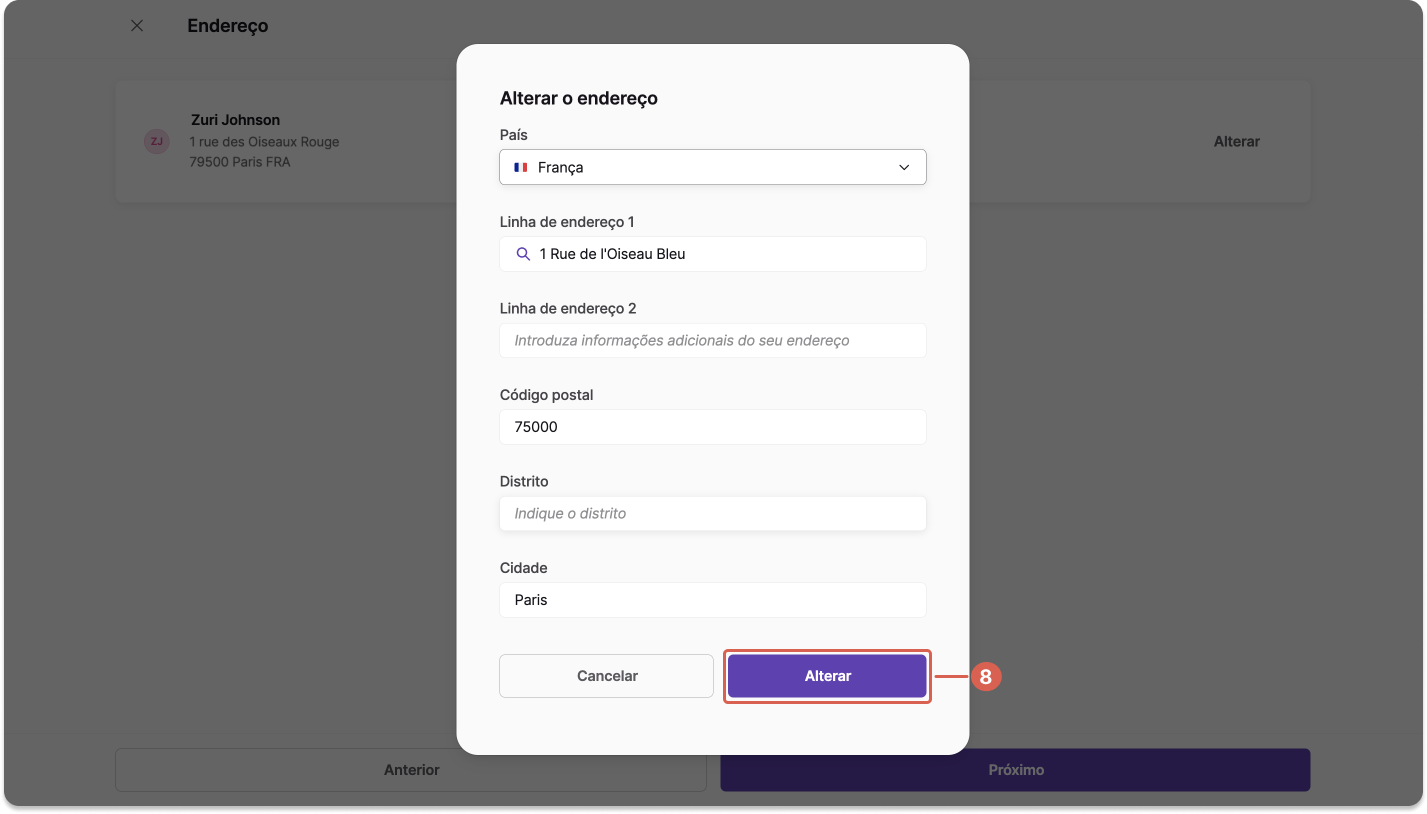Click the Linha de endereço 2 input
1427x814 pixels.
tap(713, 340)
